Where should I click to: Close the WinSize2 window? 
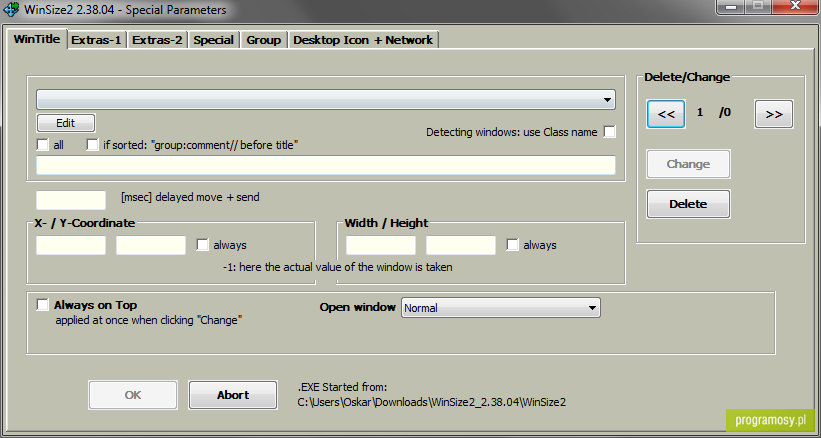pyautogui.click(x=795, y=6)
